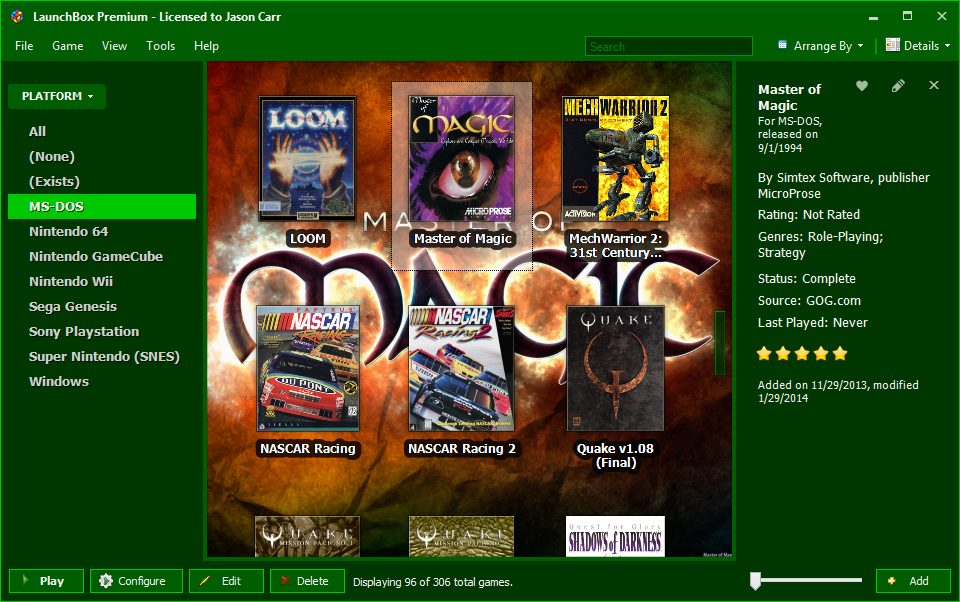
Task: Click the Edit button
Action: [x=227, y=581]
